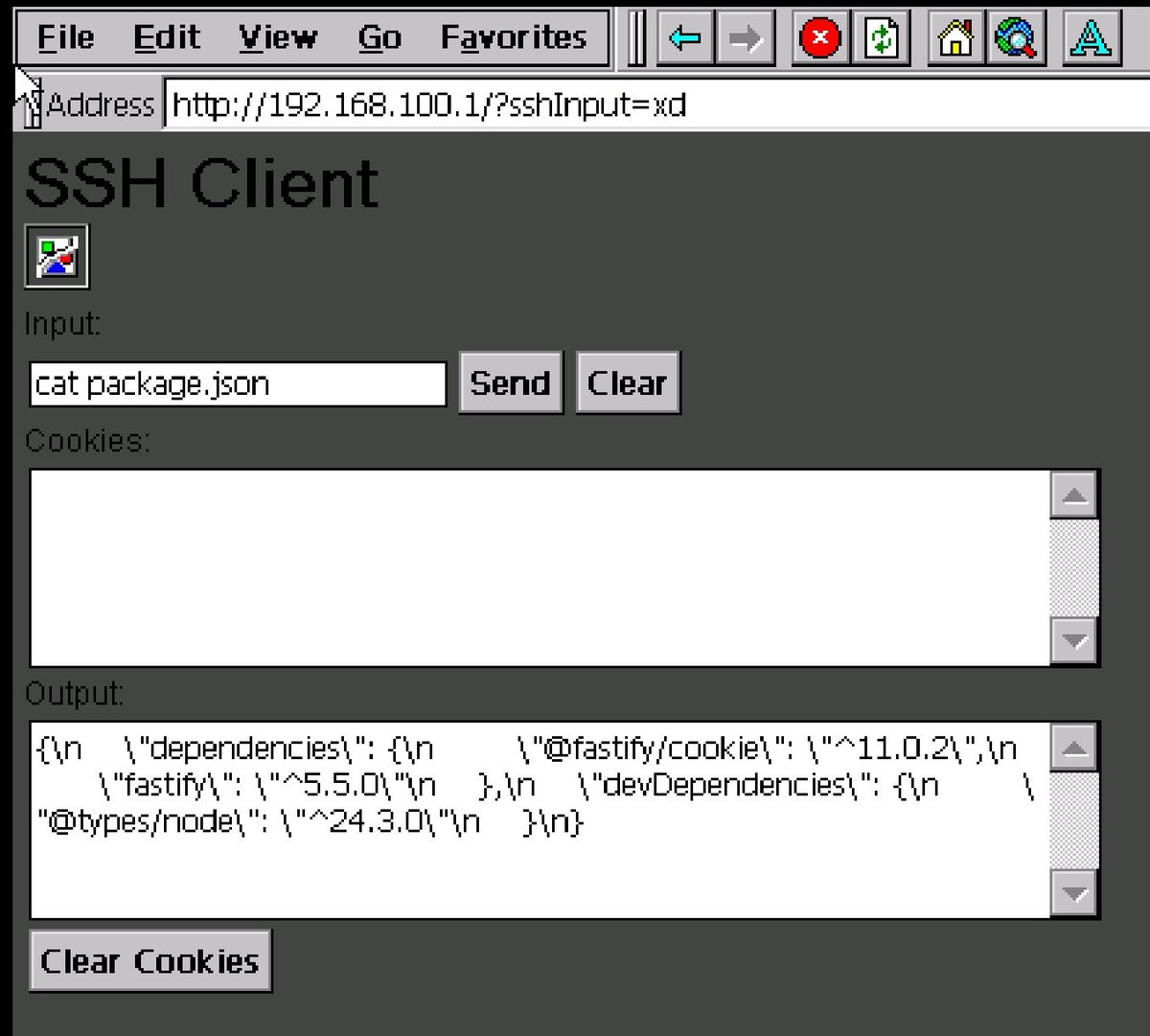Stop loading with the red X icon
The image size is (1150, 1036).
[x=819, y=38]
